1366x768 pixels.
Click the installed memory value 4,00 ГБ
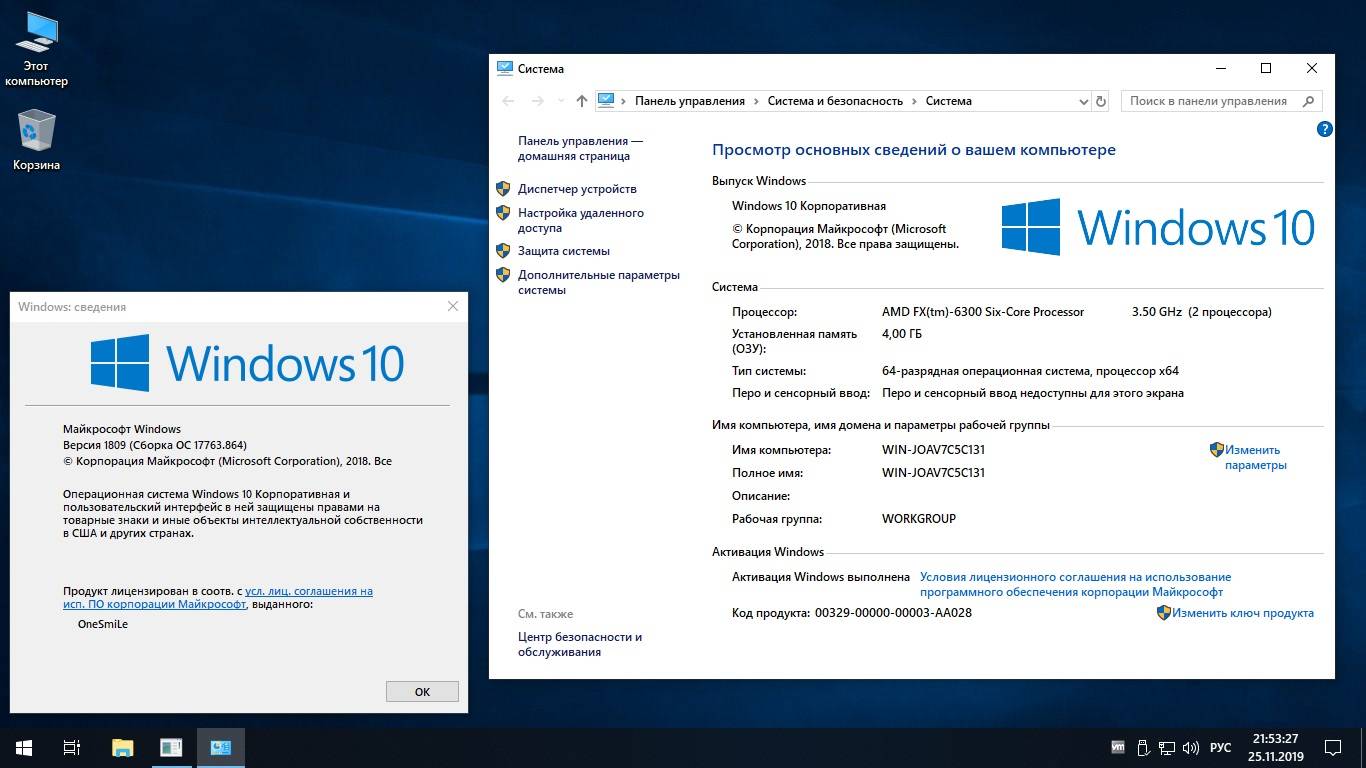coord(902,334)
